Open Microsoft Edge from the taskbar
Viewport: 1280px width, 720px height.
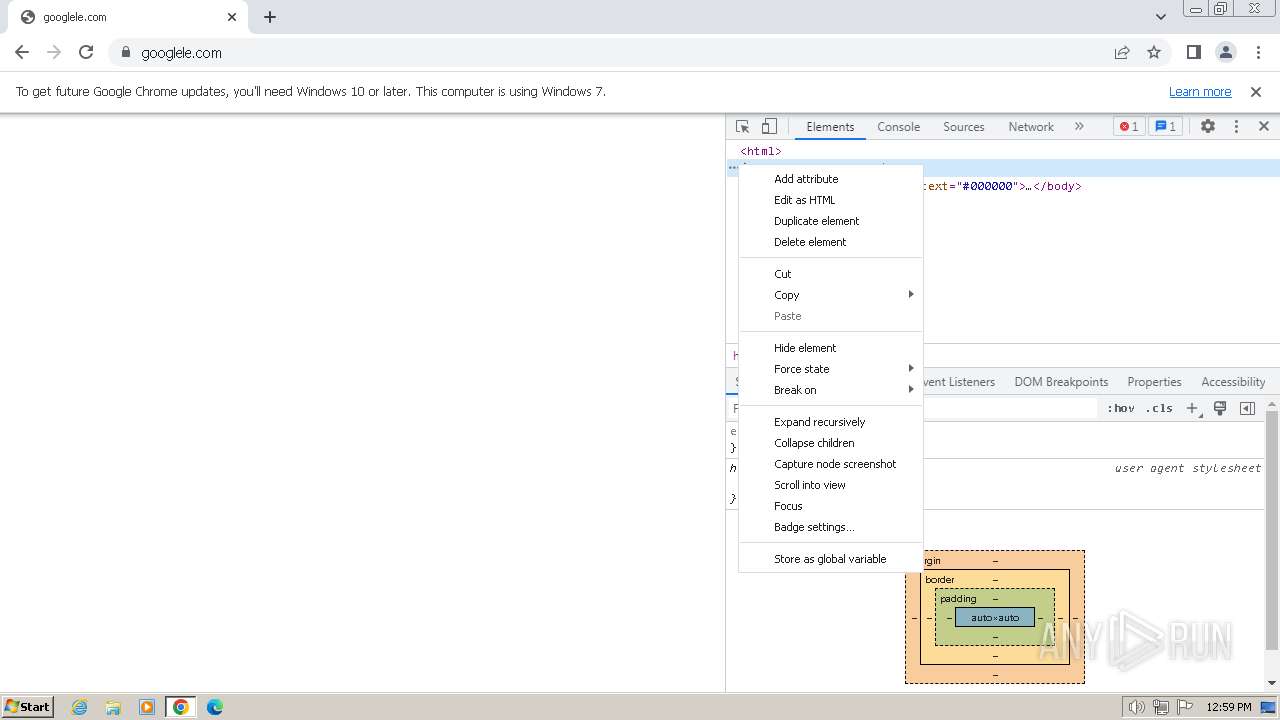[214, 707]
